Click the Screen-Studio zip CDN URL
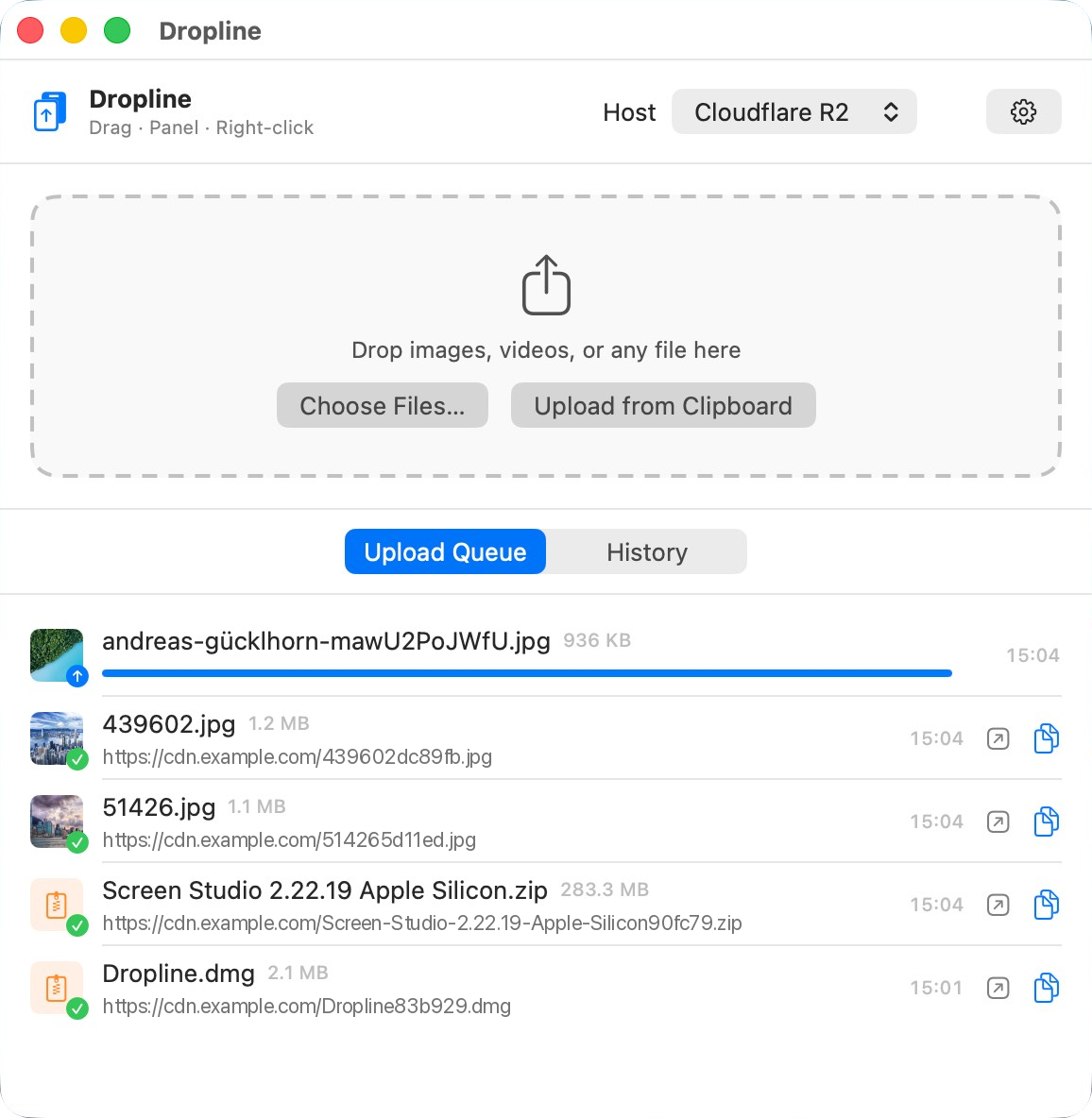1092x1118 pixels. pyautogui.click(x=422, y=923)
